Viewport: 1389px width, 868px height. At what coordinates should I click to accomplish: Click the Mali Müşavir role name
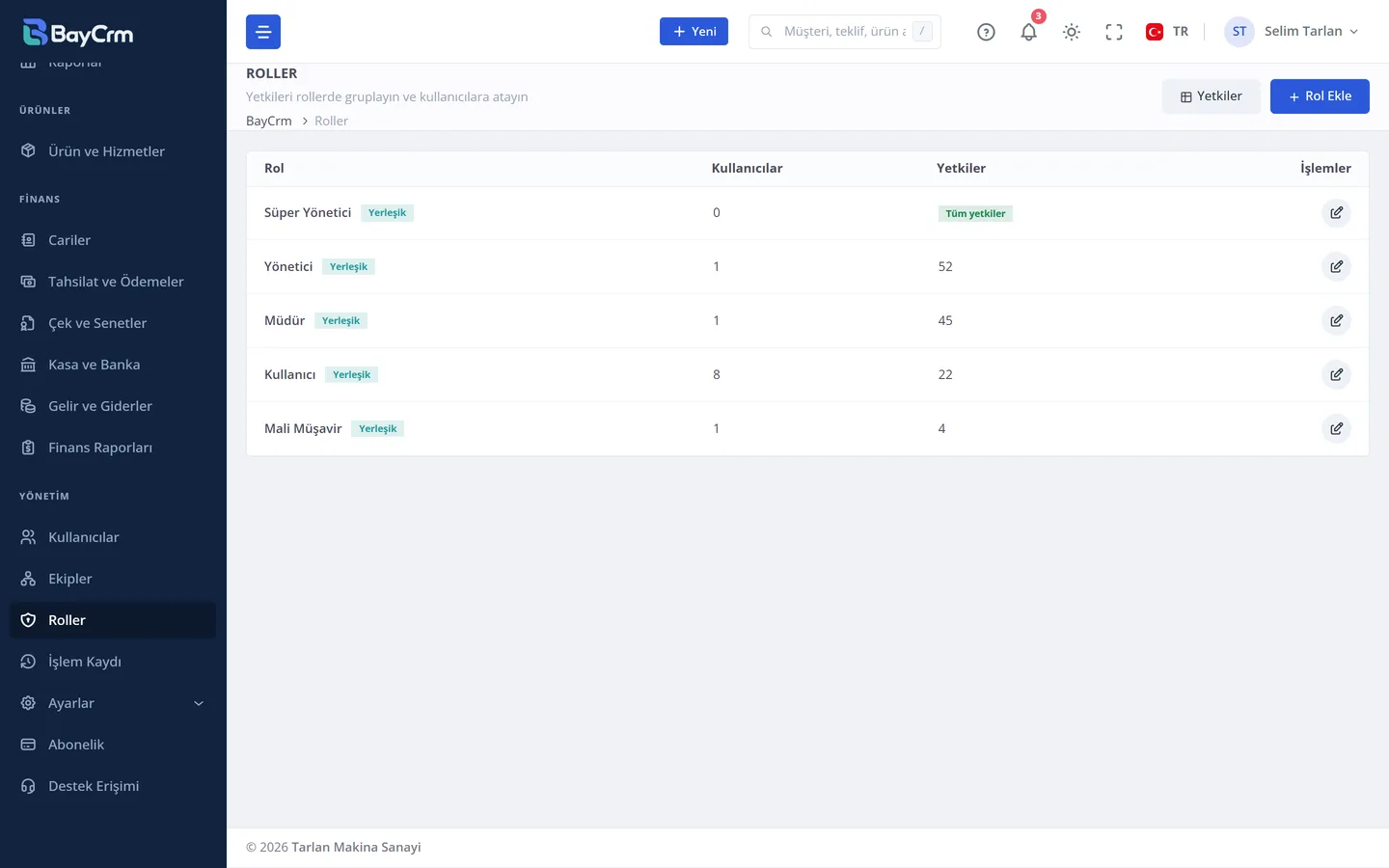tap(303, 429)
